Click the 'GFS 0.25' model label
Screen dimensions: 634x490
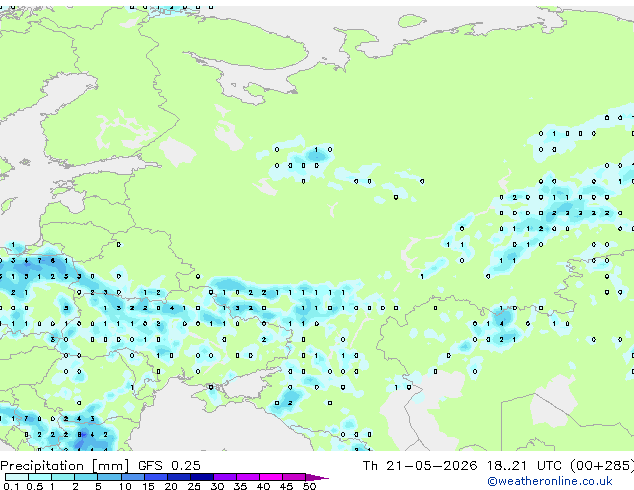pos(169,466)
